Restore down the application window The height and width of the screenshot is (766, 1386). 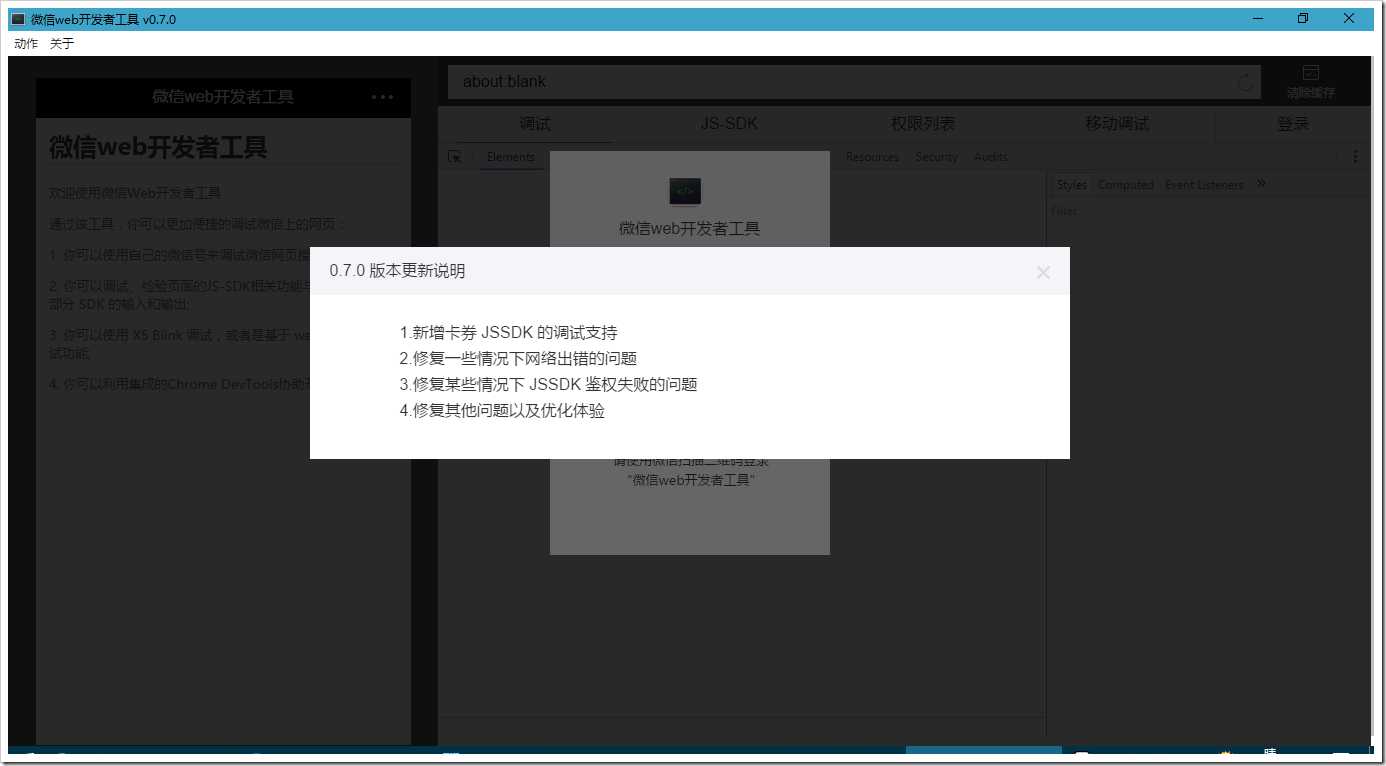[x=1302, y=19]
